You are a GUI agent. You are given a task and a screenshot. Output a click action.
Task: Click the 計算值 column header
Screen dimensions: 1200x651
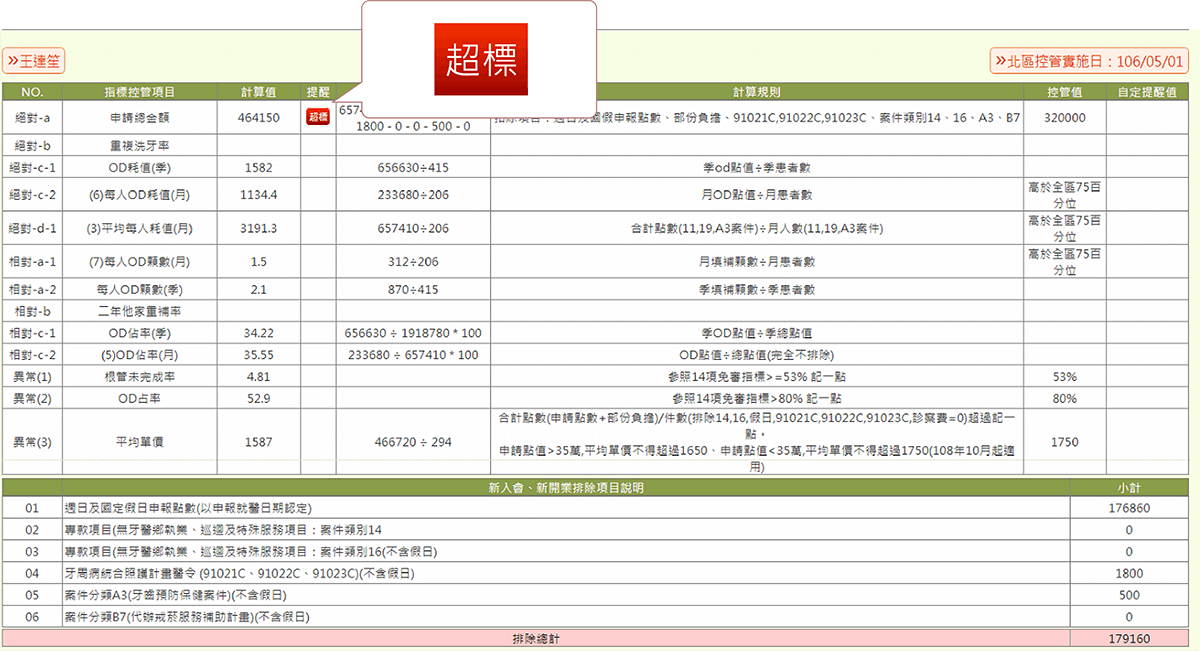click(x=258, y=92)
